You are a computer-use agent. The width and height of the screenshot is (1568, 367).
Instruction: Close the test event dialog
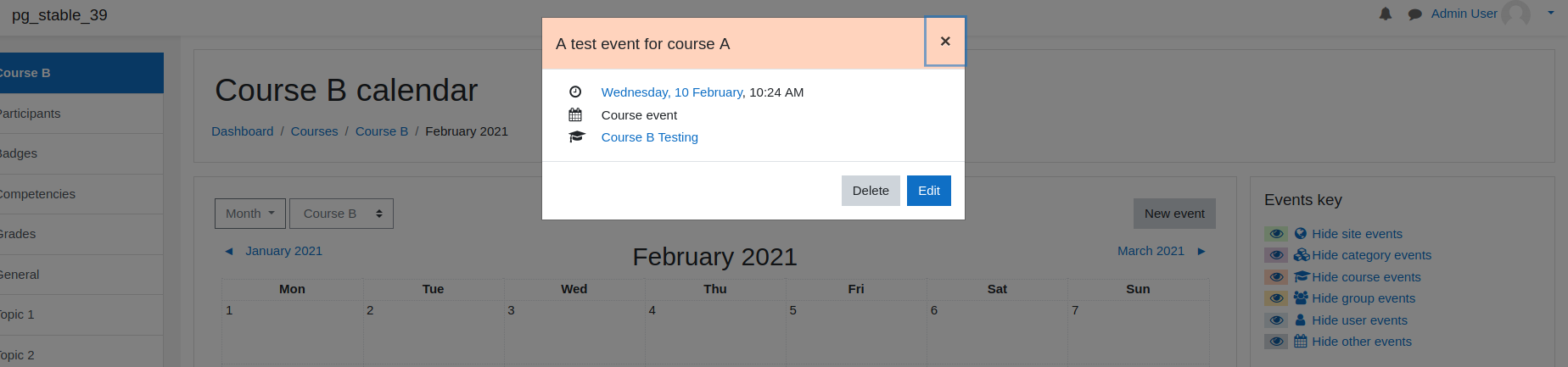point(945,42)
